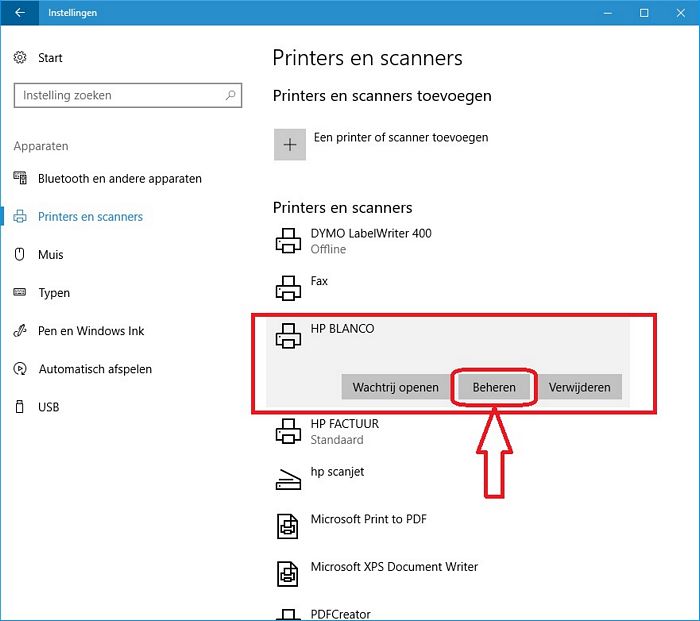
Task: Click the Bluetooth devices icon
Action: [x=20, y=178]
